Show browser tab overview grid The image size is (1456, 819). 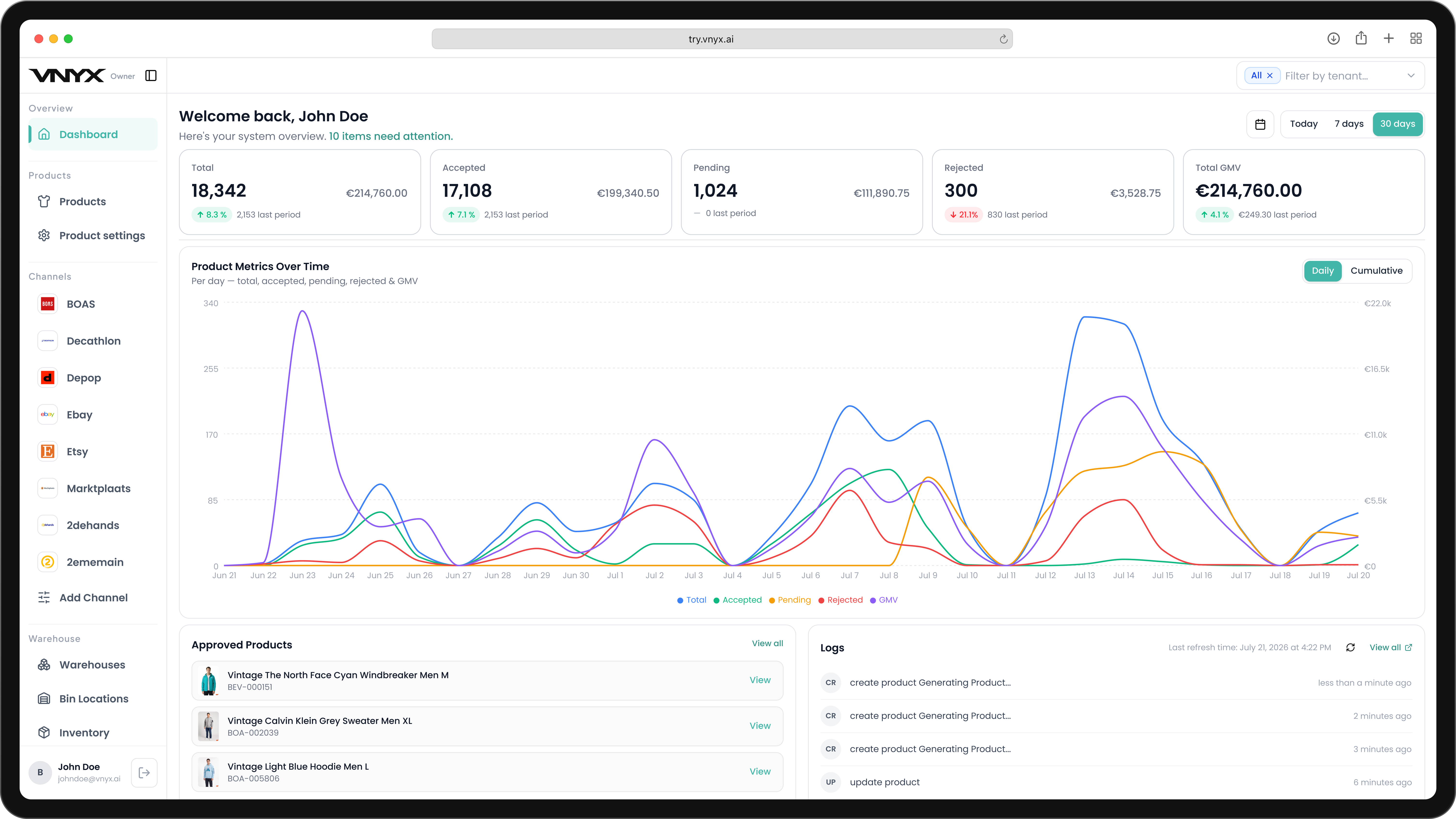(1416, 38)
